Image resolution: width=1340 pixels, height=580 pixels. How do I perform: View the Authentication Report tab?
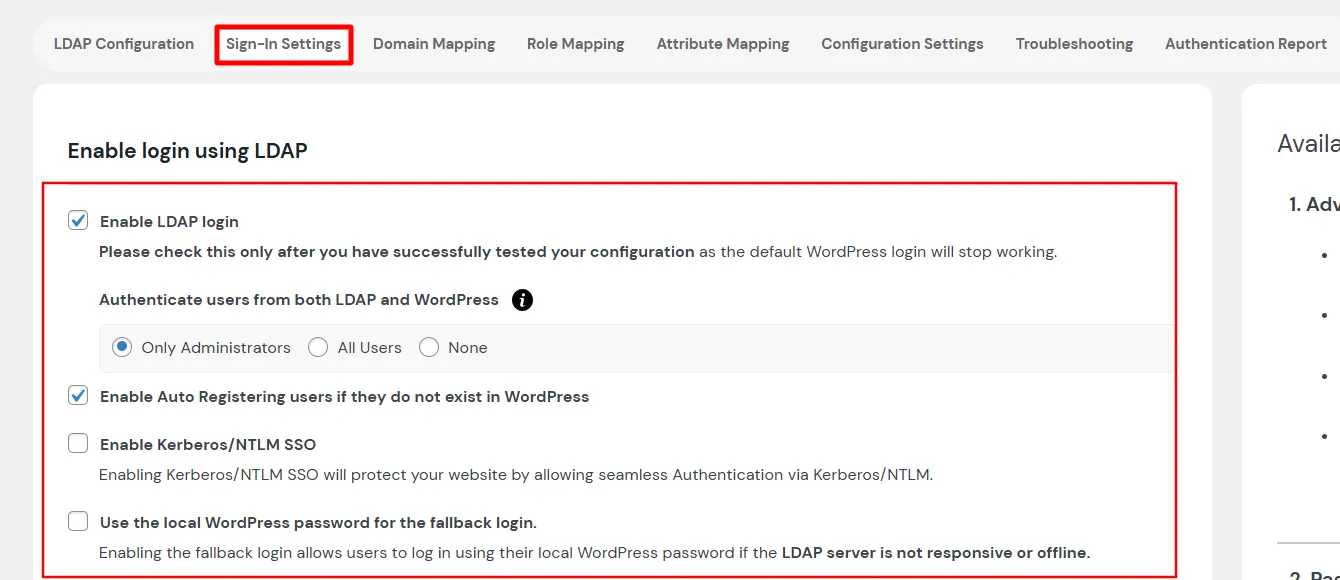(x=1245, y=44)
